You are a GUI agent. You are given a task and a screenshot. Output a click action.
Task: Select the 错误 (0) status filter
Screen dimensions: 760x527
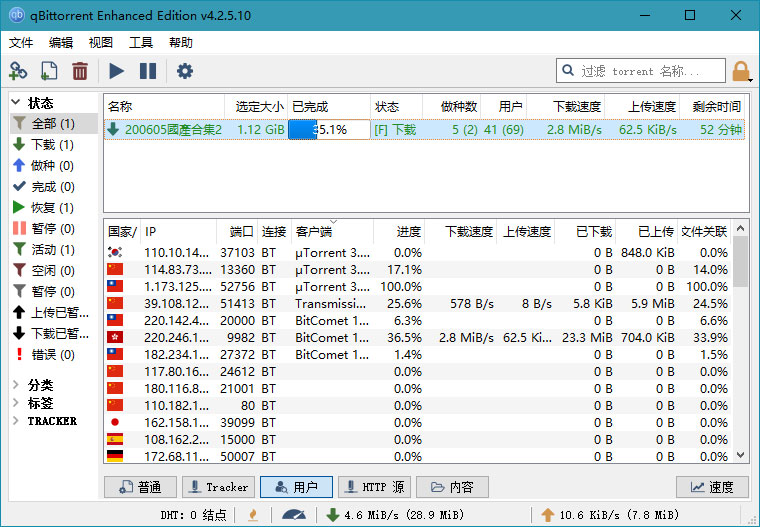[53, 355]
